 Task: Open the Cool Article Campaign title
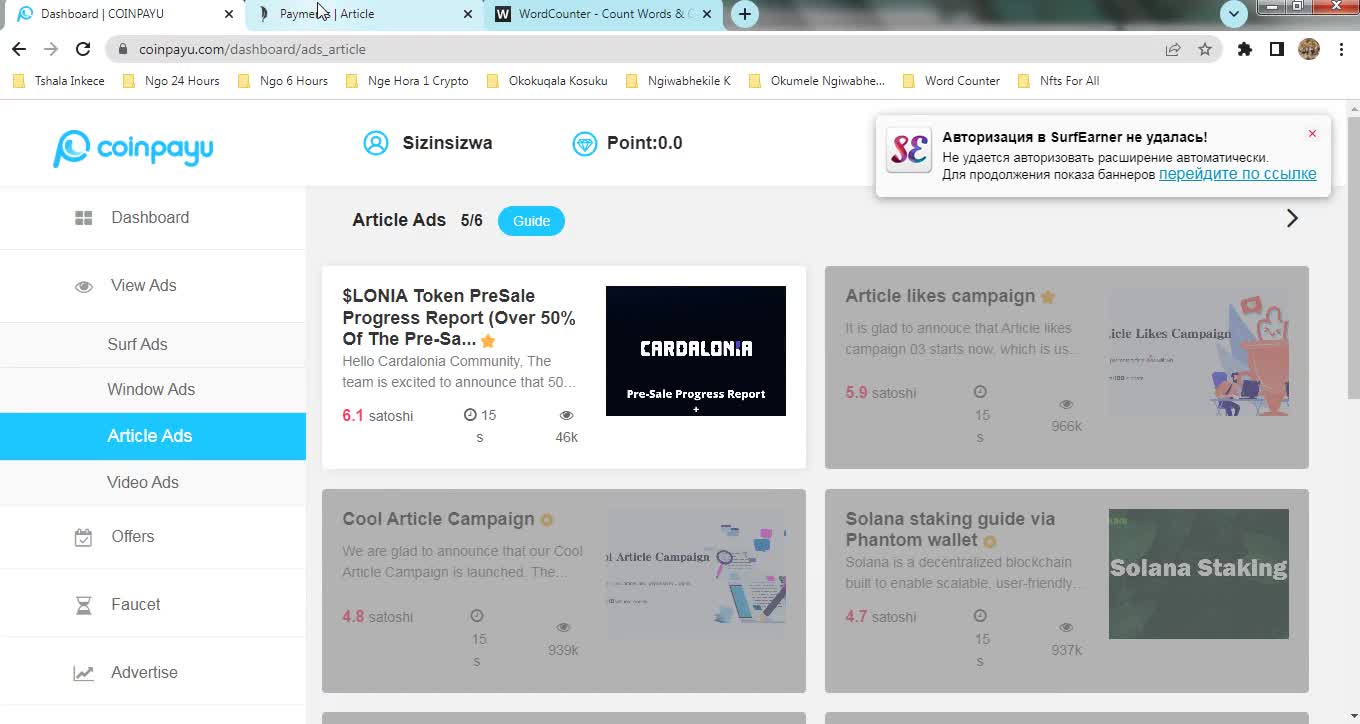pyautogui.click(x=438, y=519)
